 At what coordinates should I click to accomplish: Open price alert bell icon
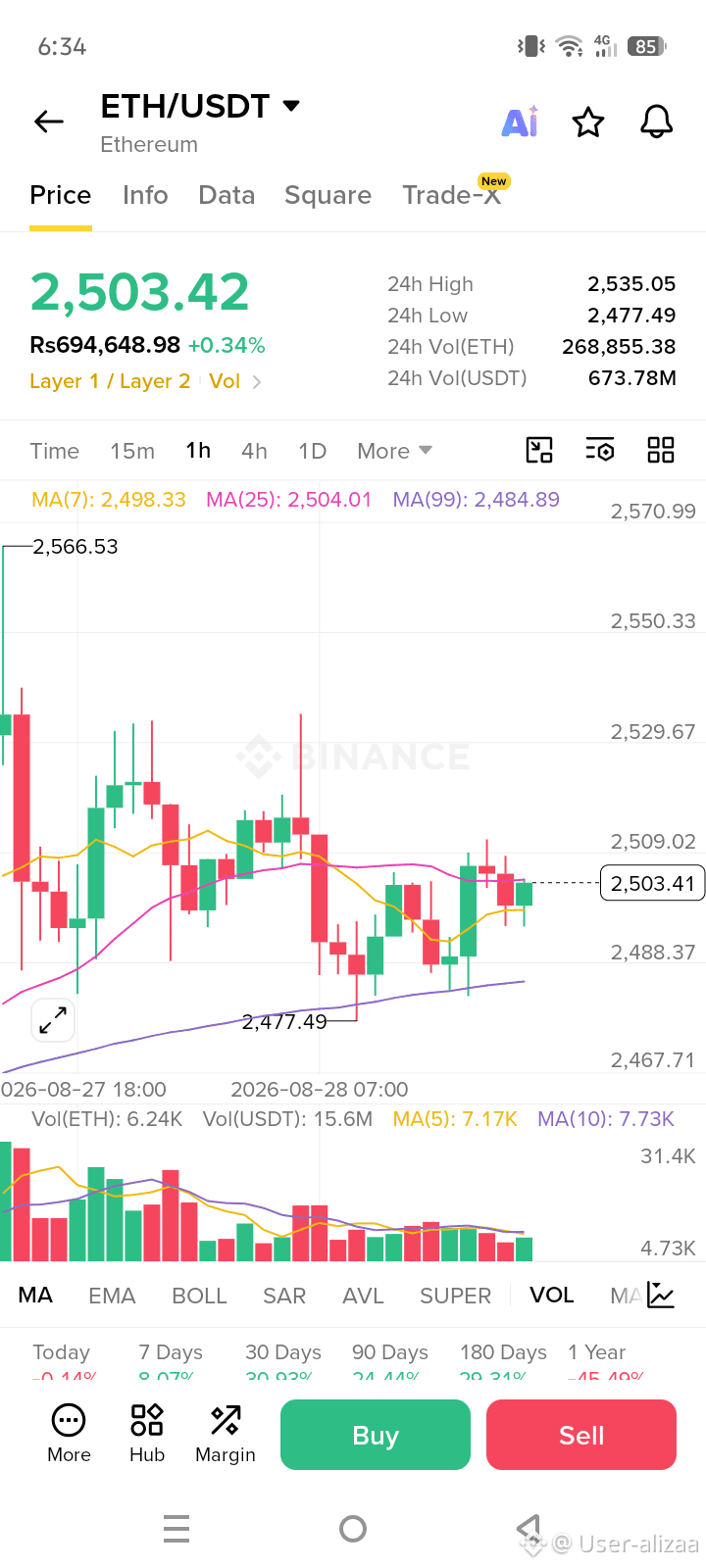pos(656,122)
